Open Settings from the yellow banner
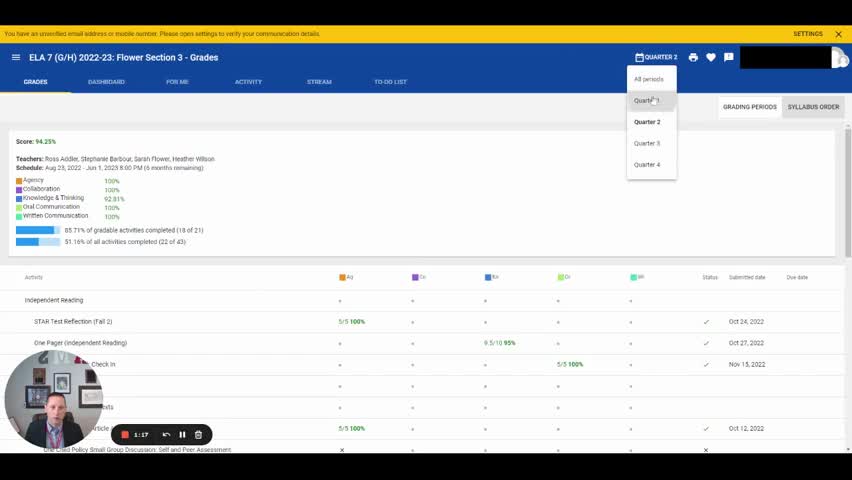The width and height of the screenshot is (852, 480). point(807,34)
